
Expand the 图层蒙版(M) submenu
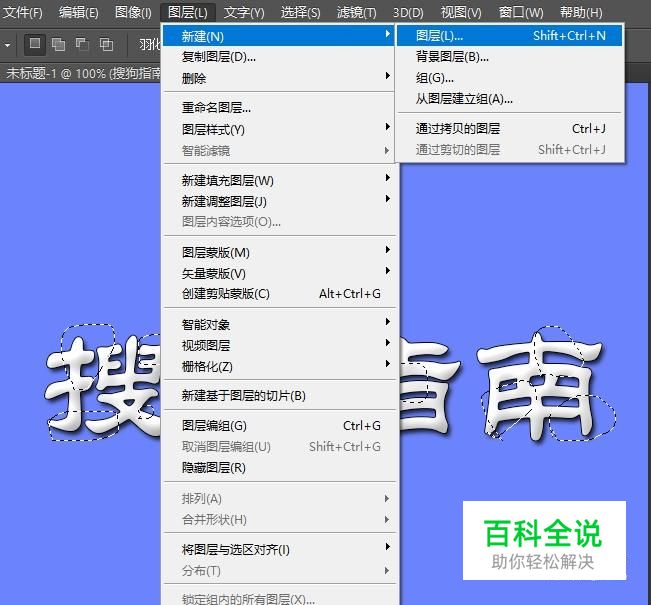tap(278, 252)
